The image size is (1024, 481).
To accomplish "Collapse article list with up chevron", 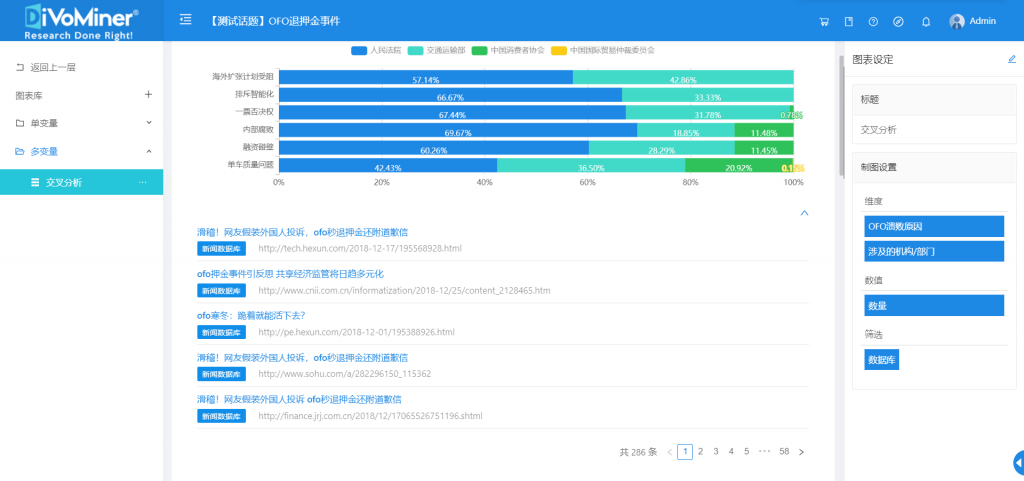I will pos(805,213).
